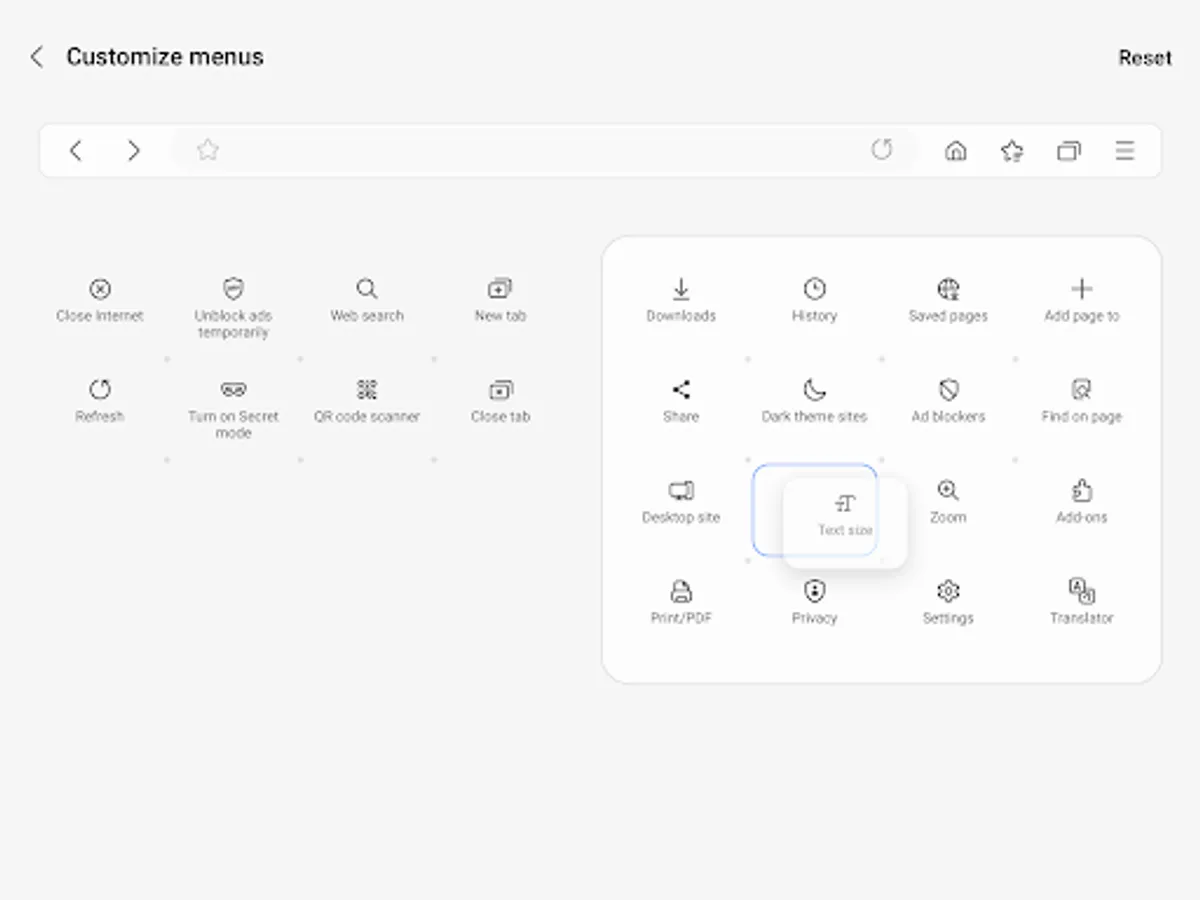Click the bookmark star in address bar
Screen dimensions: 1200x900
click(207, 150)
